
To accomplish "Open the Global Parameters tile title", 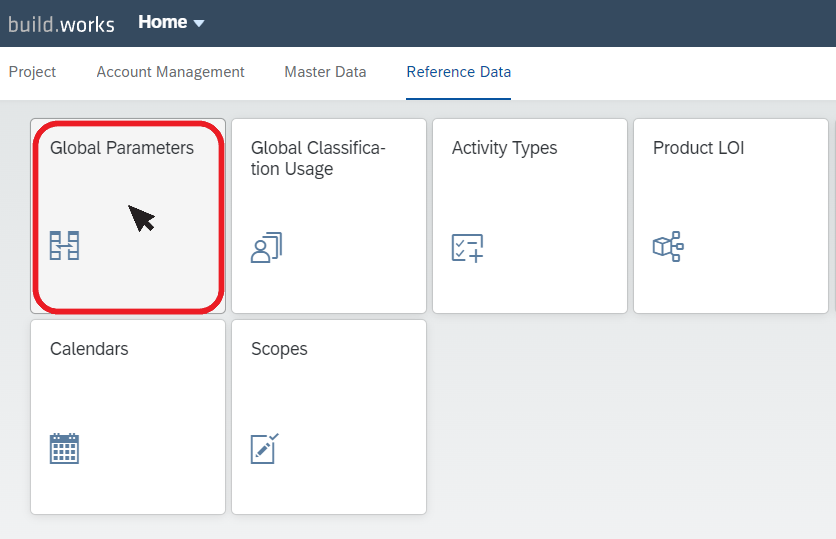I will click(122, 148).
